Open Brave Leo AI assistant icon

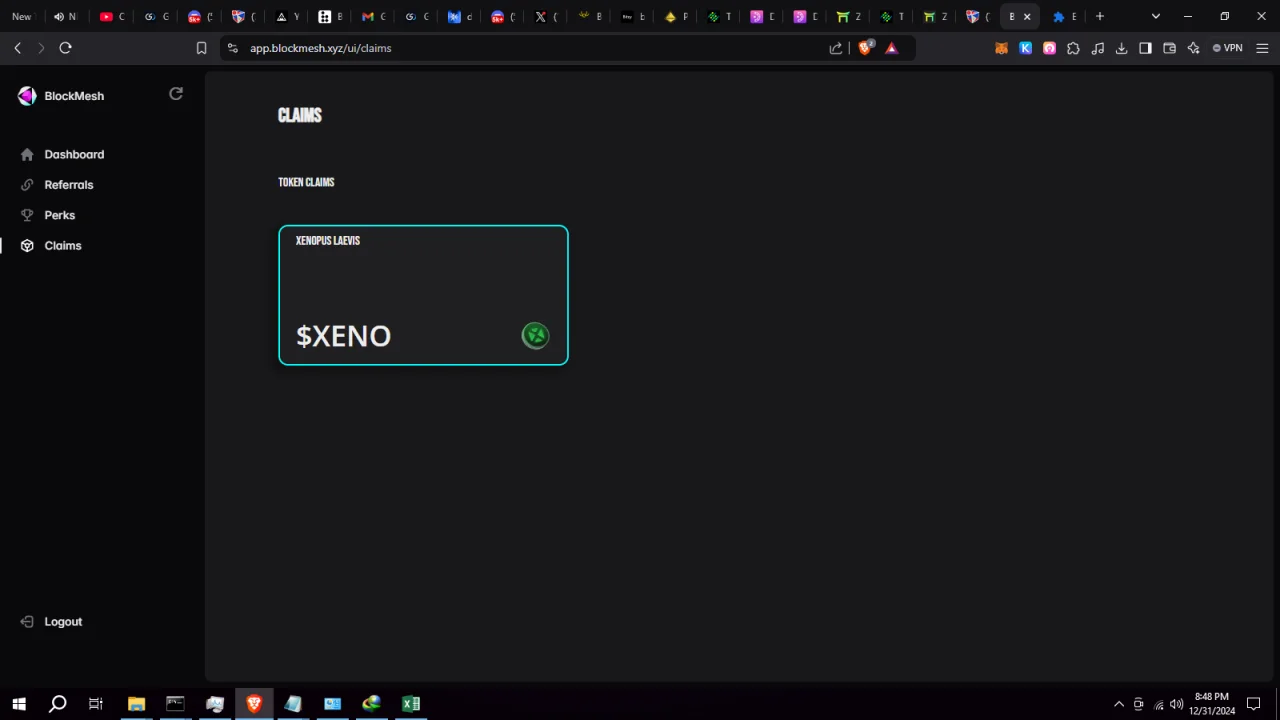pos(1193,48)
